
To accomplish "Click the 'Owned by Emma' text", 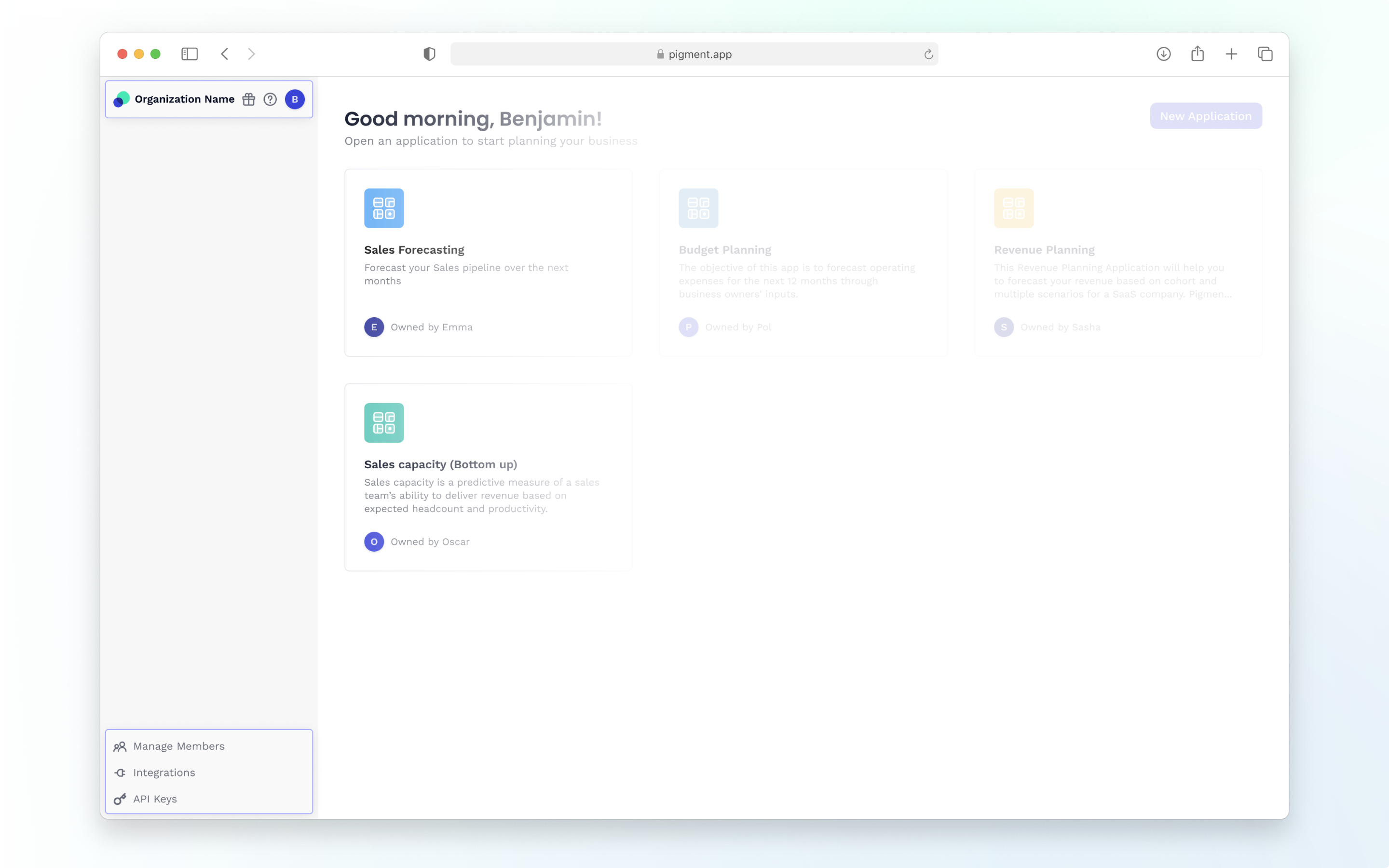I will [432, 327].
